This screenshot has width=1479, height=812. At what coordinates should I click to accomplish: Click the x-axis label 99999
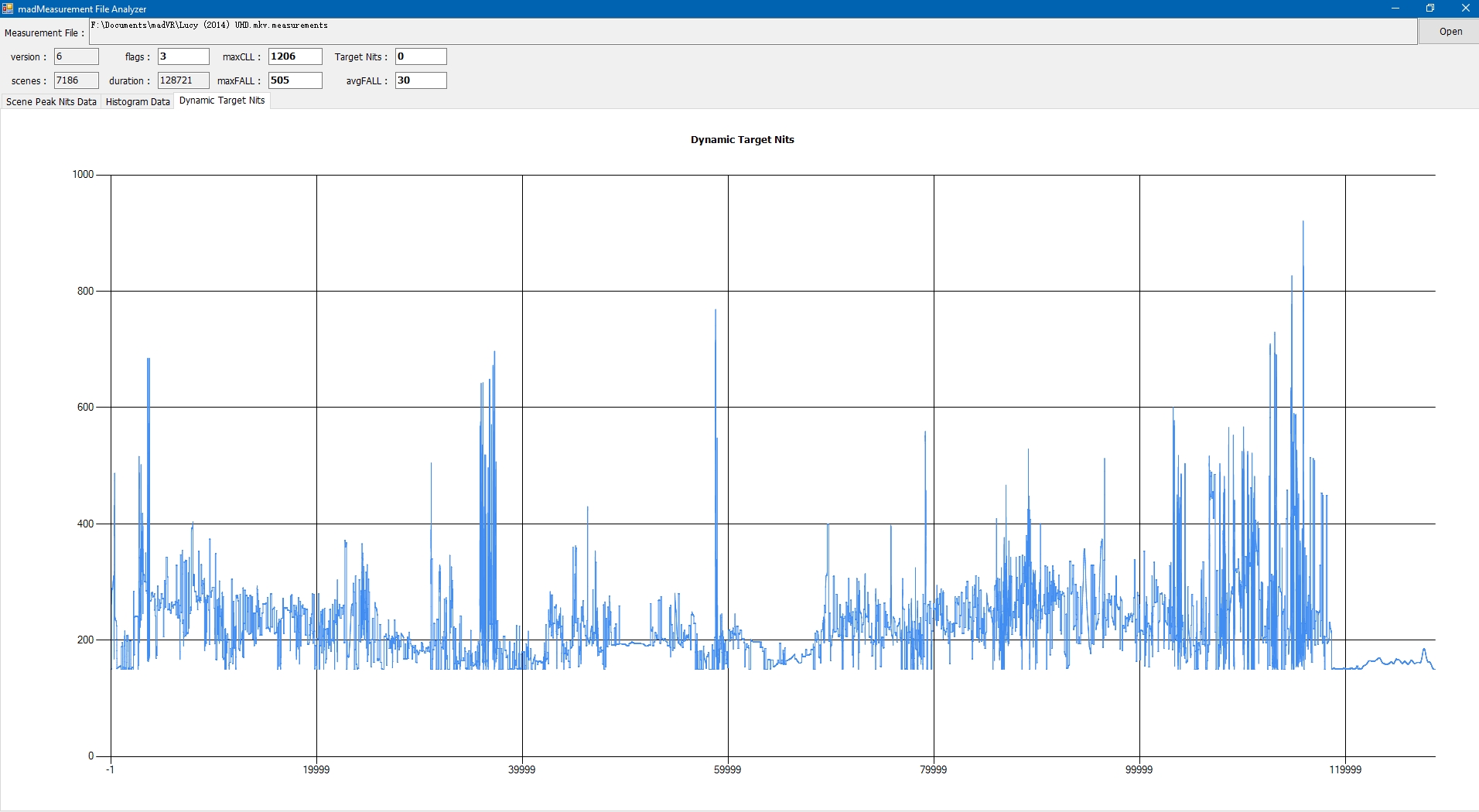(x=1139, y=769)
